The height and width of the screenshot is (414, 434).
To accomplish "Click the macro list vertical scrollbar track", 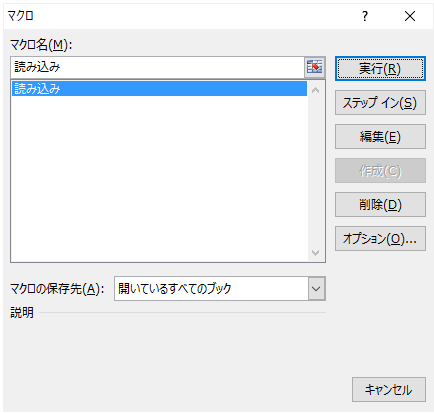I will point(315,171).
